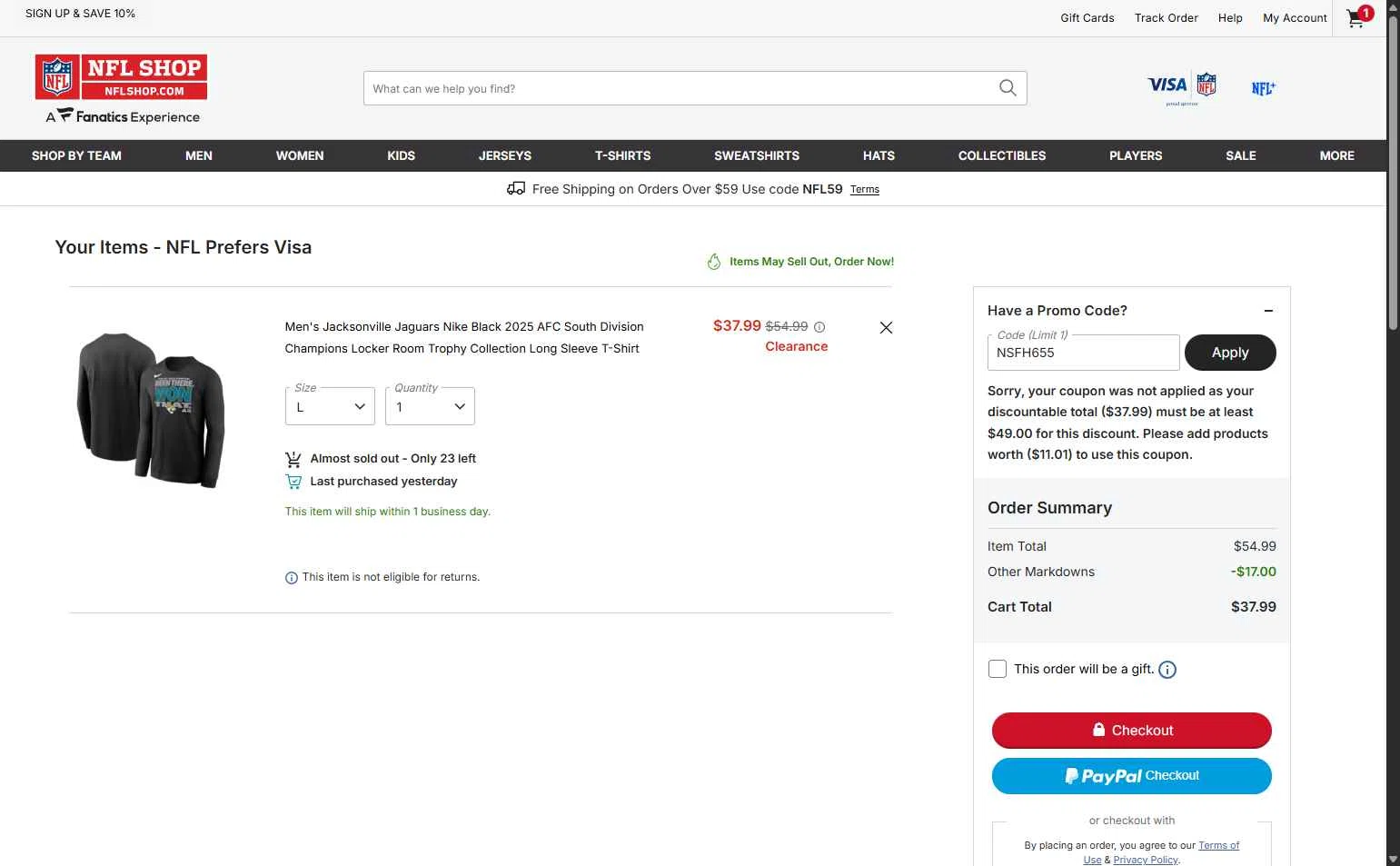Click the red Checkout button
This screenshot has width=1400, height=866.
(1131, 731)
